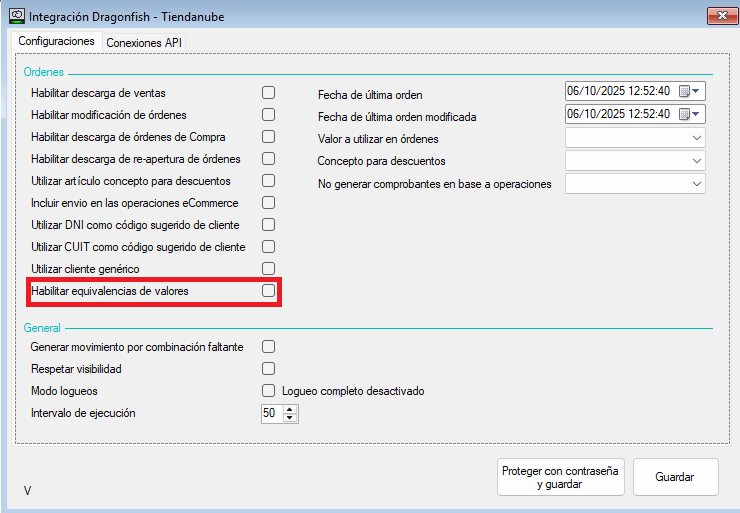Click the Intervalo de ejecución value field
This screenshot has width=740, height=513.
(x=270, y=413)
